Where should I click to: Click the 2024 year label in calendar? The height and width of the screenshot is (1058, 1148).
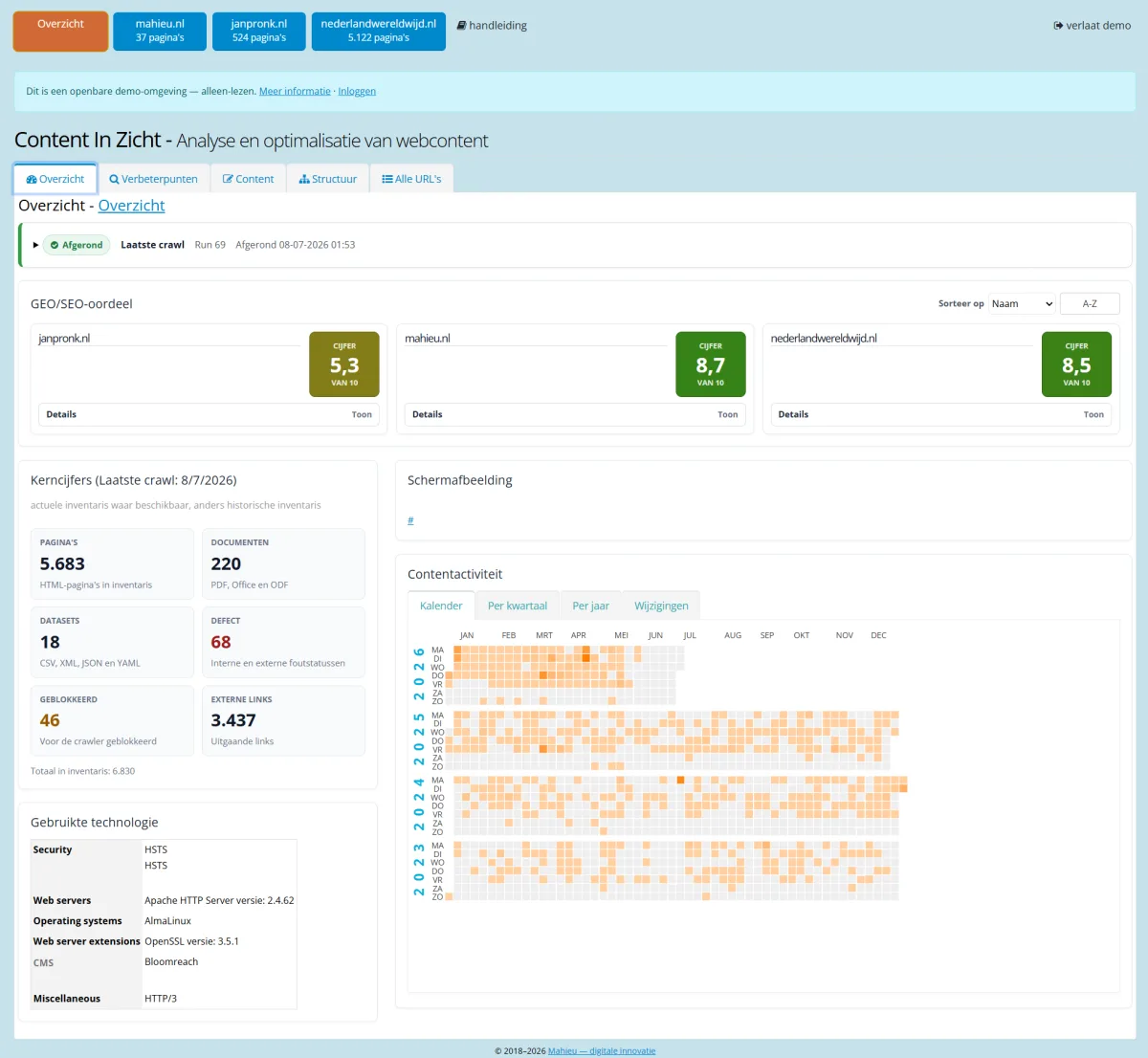[419, 804]
